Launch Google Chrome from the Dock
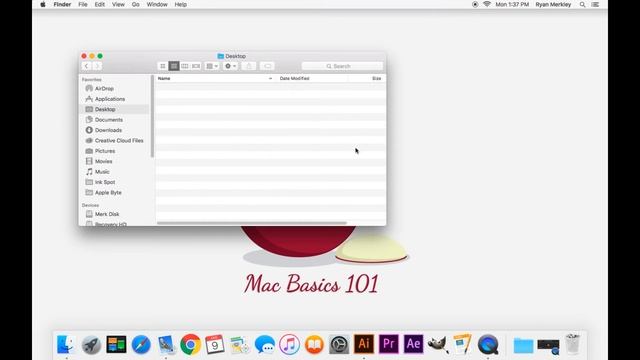Screen dimensions: 640x360 191,345
